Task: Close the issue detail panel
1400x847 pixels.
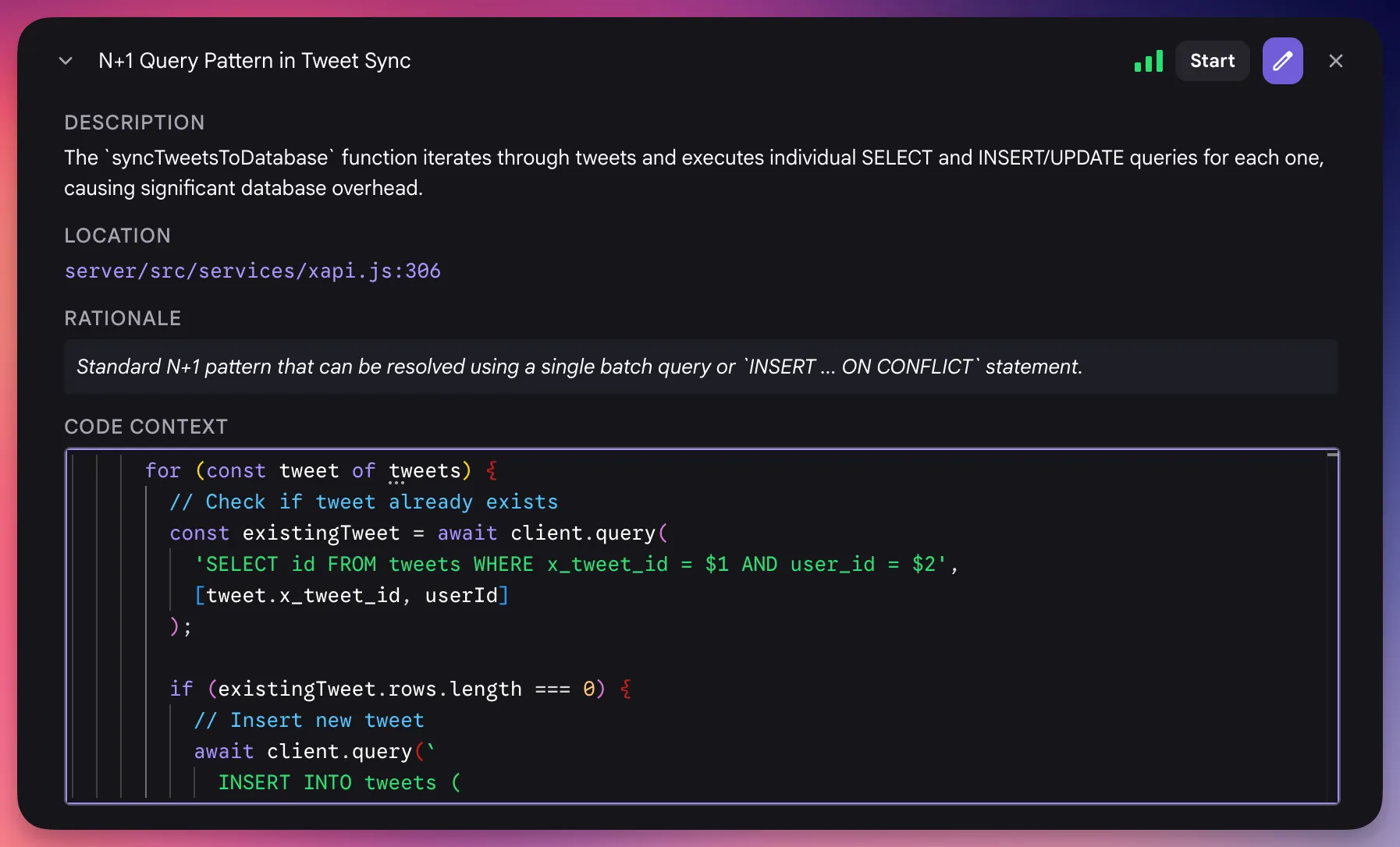Action: (x=1335, y=61)
